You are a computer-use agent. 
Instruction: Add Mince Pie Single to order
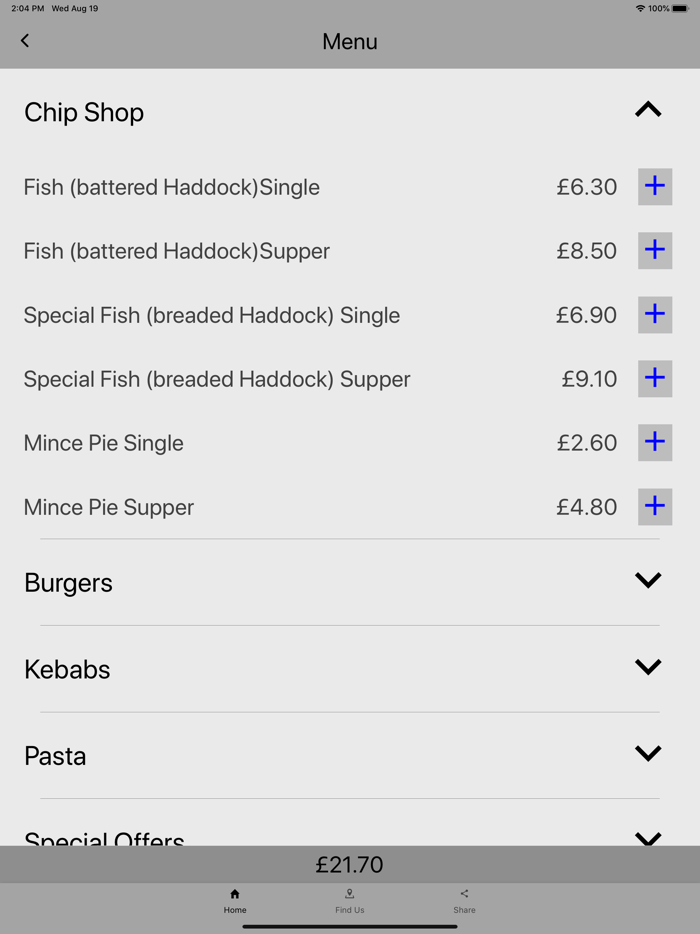655,443
